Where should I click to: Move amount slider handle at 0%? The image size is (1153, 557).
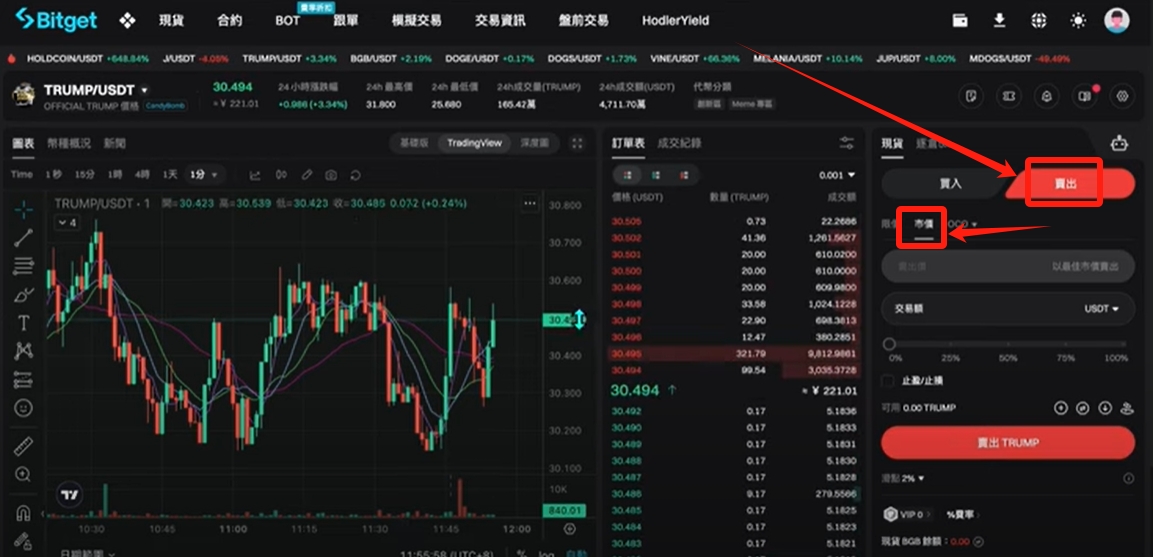pyautogui.click(x=889, y=344)
